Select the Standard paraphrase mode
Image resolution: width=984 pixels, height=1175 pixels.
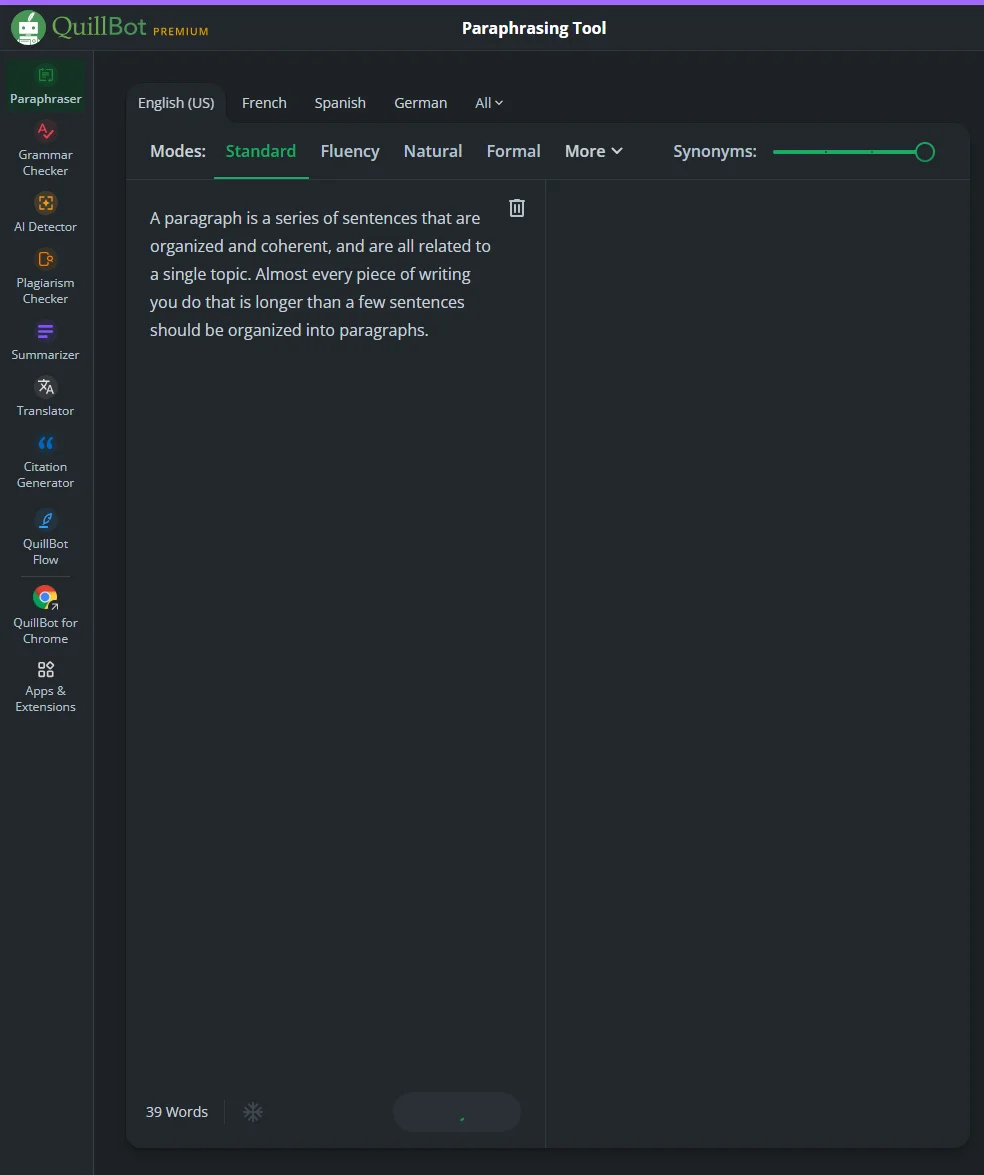click(x=261, y=151)
